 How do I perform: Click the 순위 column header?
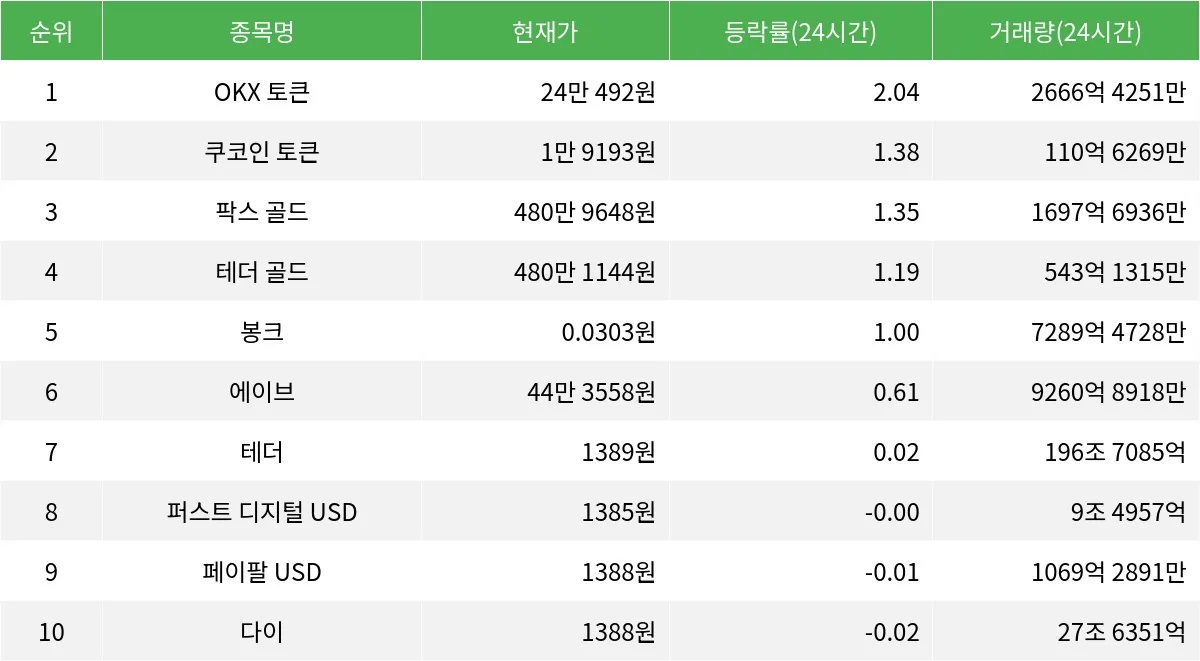tap(51, 31)
